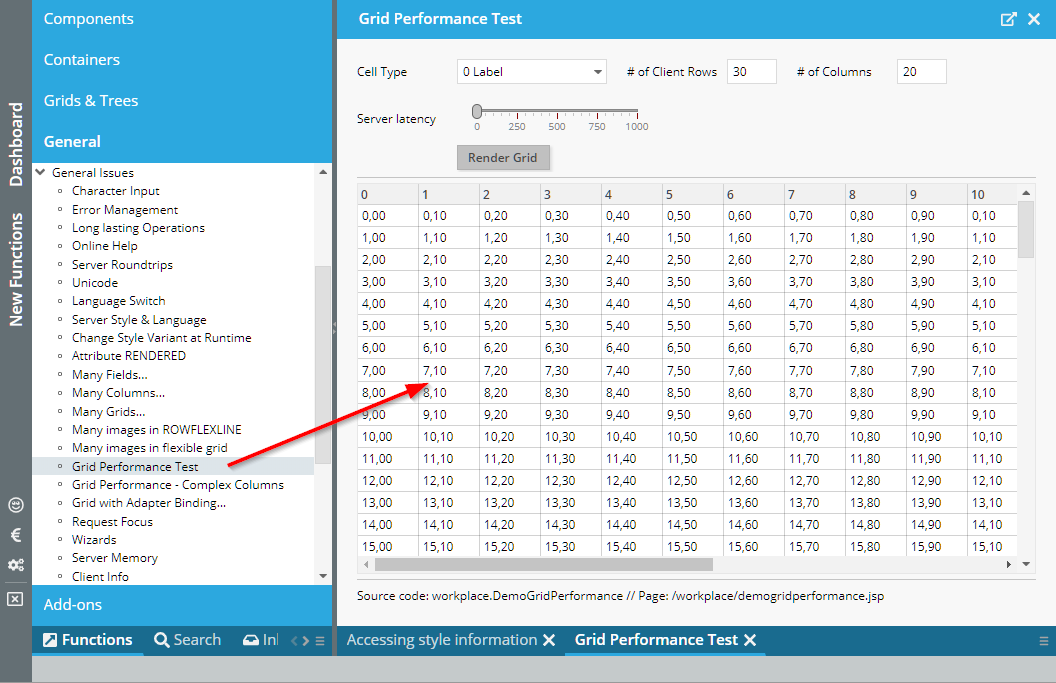Click the grid's horizontal scrollbar right arrow

coord(1009,565)
